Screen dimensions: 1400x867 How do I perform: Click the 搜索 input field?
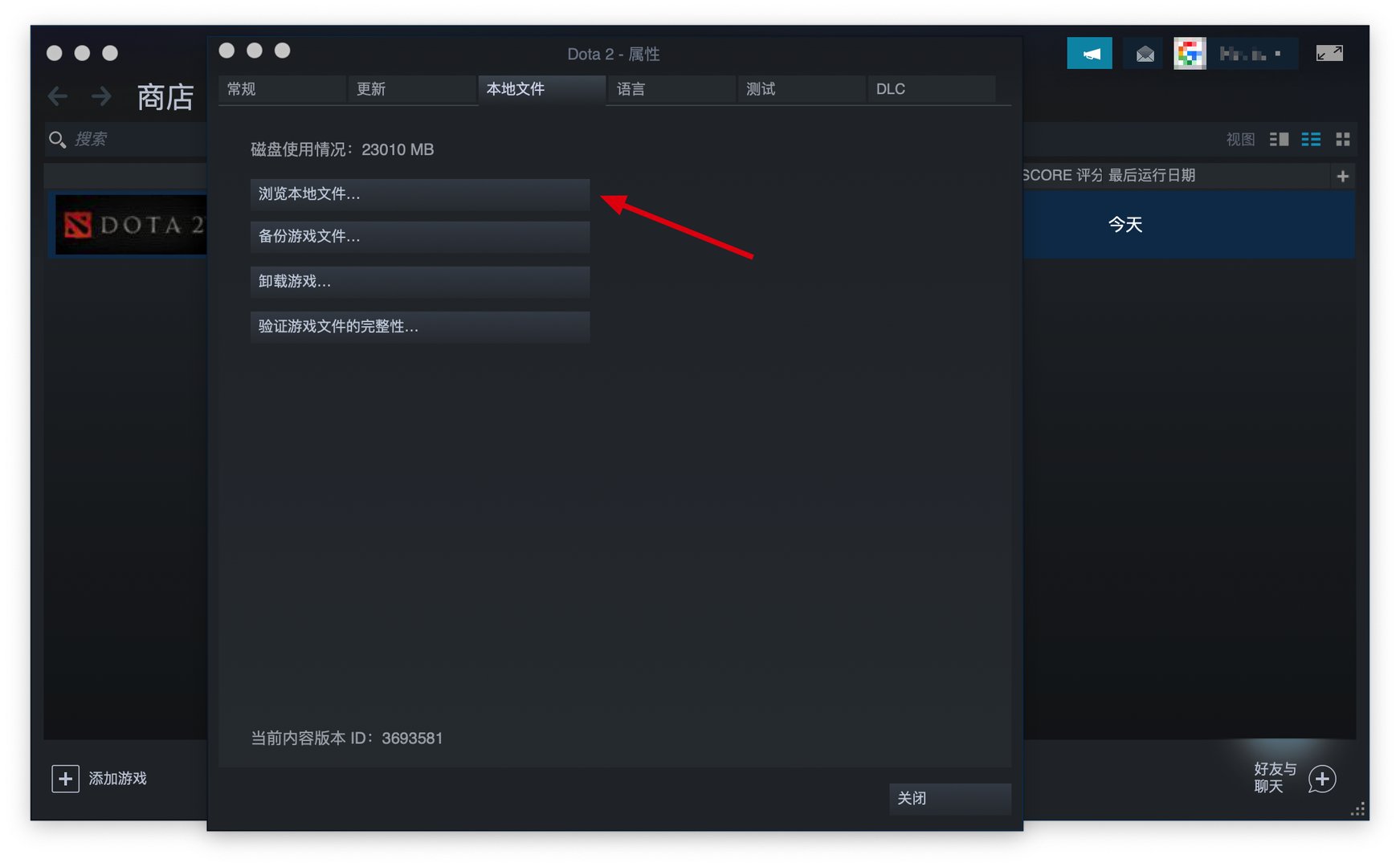point(112,139)
